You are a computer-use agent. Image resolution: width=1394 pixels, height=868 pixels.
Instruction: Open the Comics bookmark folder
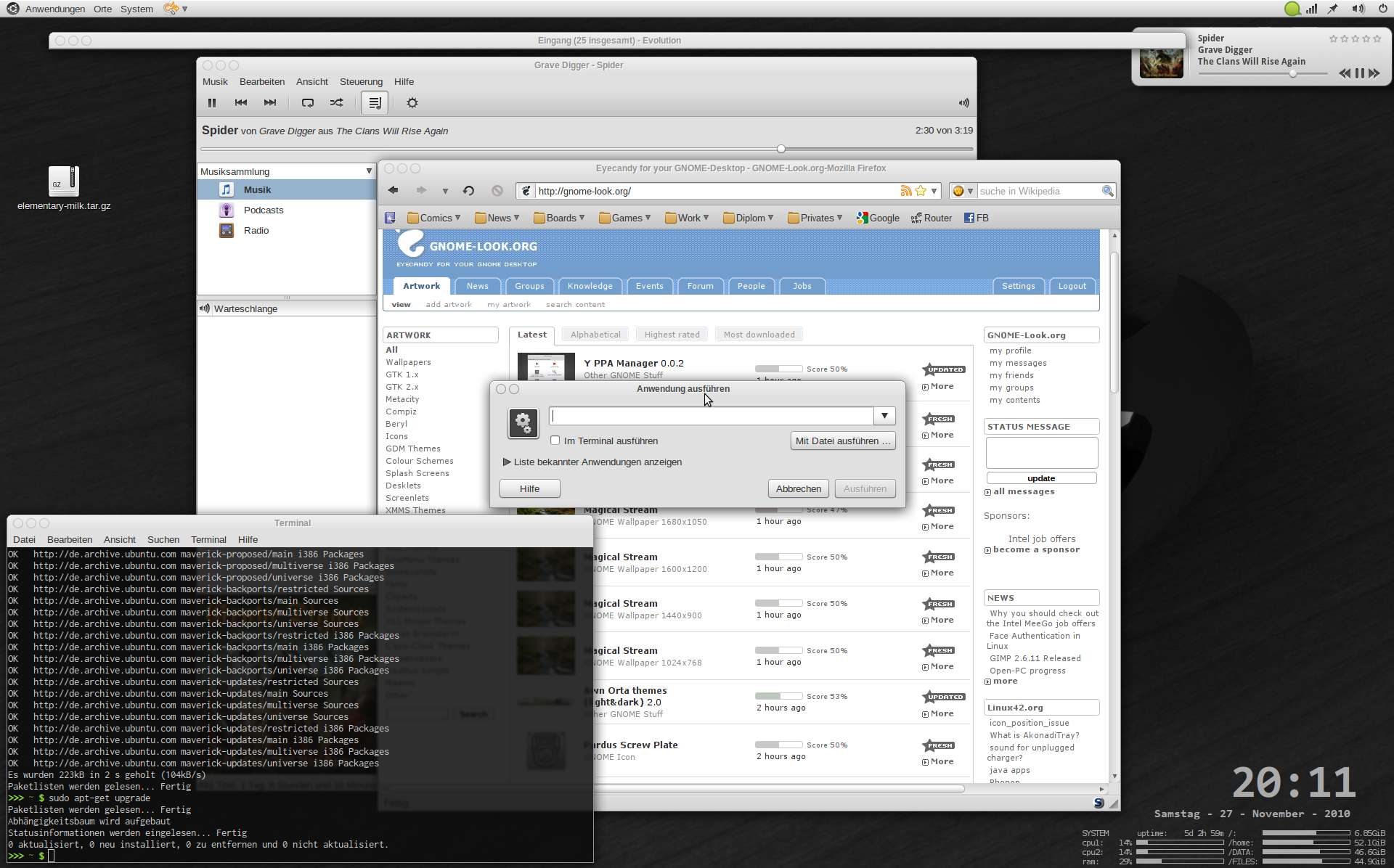[434, 218]
